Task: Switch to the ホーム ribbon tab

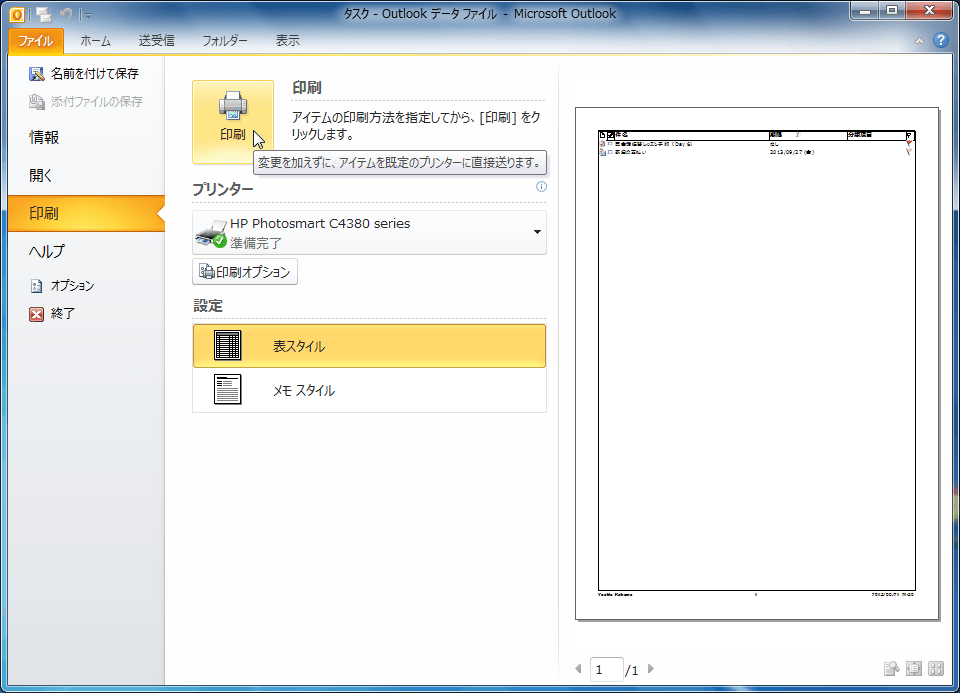Action: 96,41
